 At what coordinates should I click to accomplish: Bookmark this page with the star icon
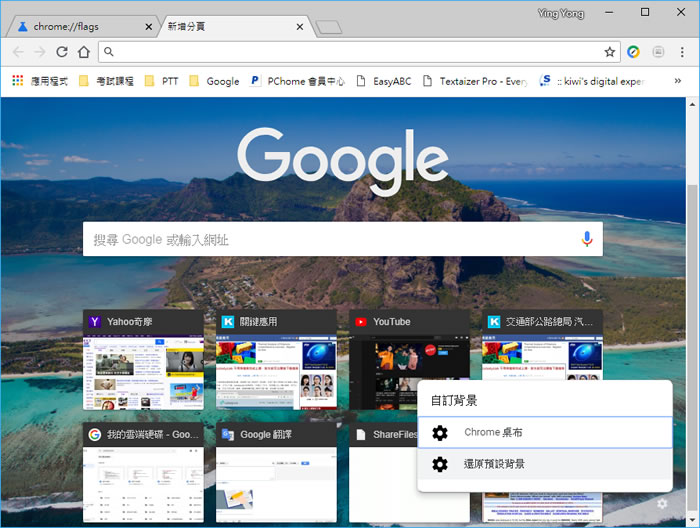609,51
